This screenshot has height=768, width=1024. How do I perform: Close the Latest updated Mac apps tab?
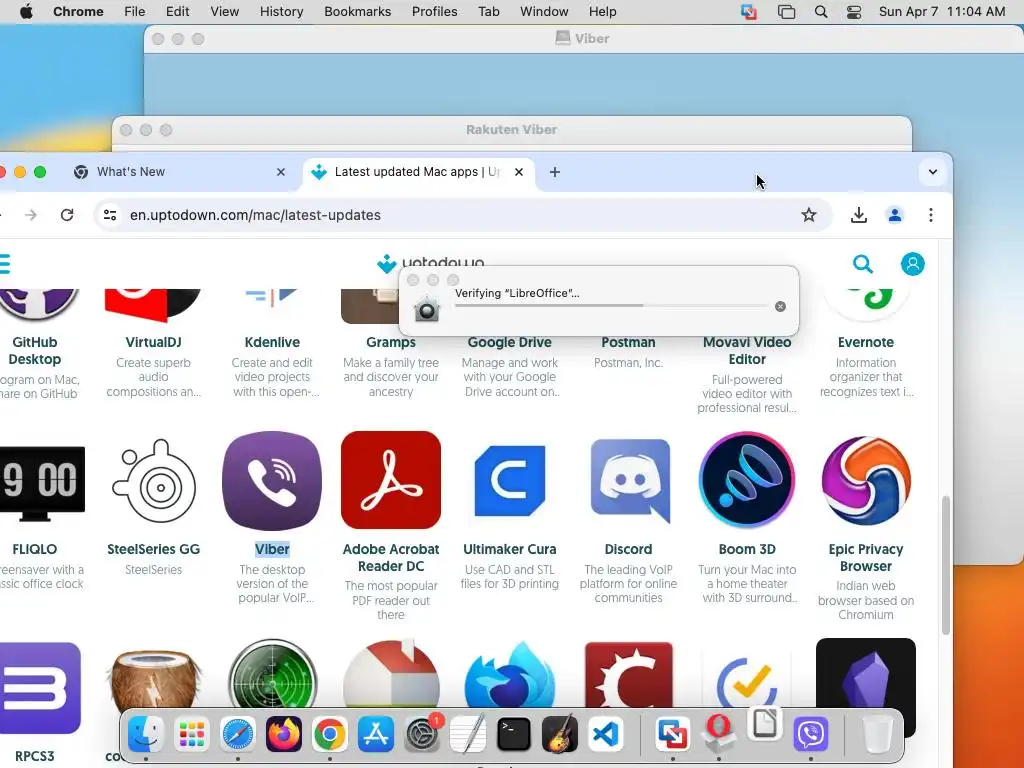point(519,172)
